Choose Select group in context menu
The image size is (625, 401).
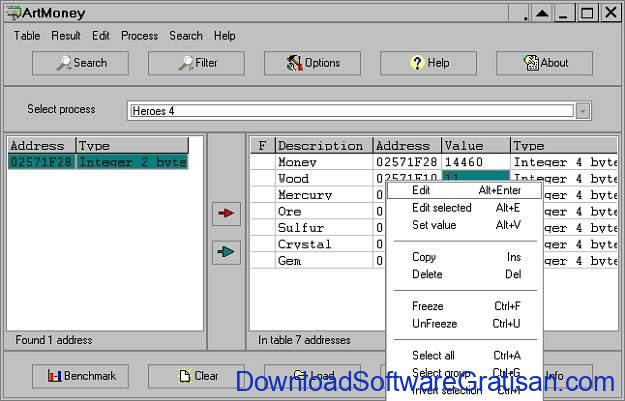coord(465,373)
